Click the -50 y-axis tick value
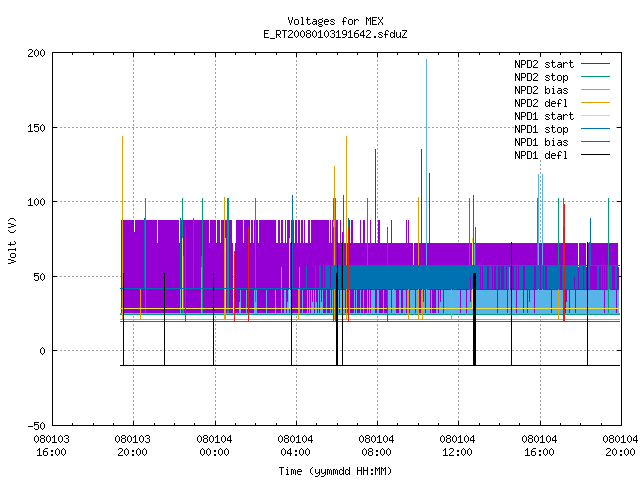This screenshot has width=640, height=480. (x=37, y=426)
